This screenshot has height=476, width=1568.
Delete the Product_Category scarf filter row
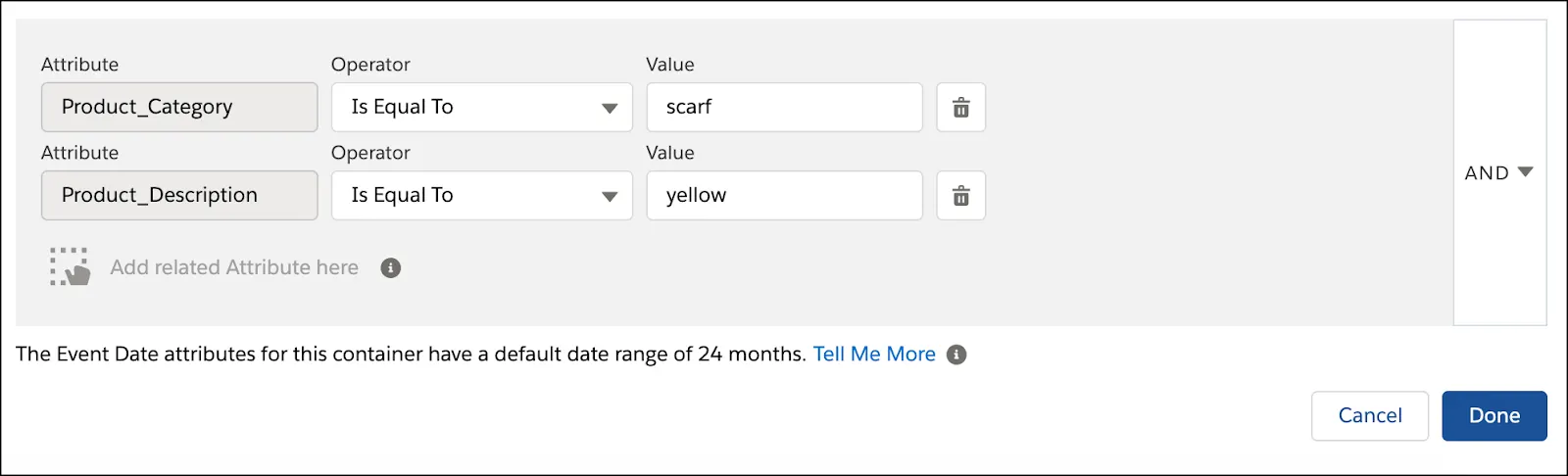click(960, 108)
